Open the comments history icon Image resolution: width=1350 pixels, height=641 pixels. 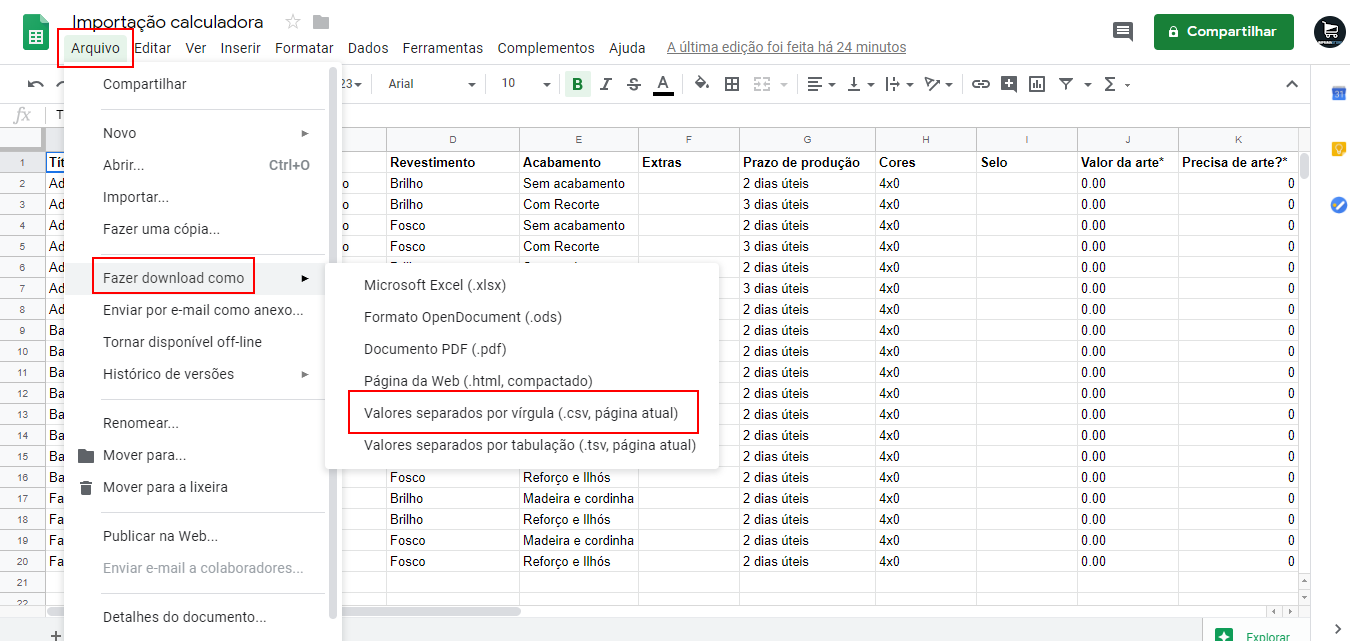coord(1123,31)
